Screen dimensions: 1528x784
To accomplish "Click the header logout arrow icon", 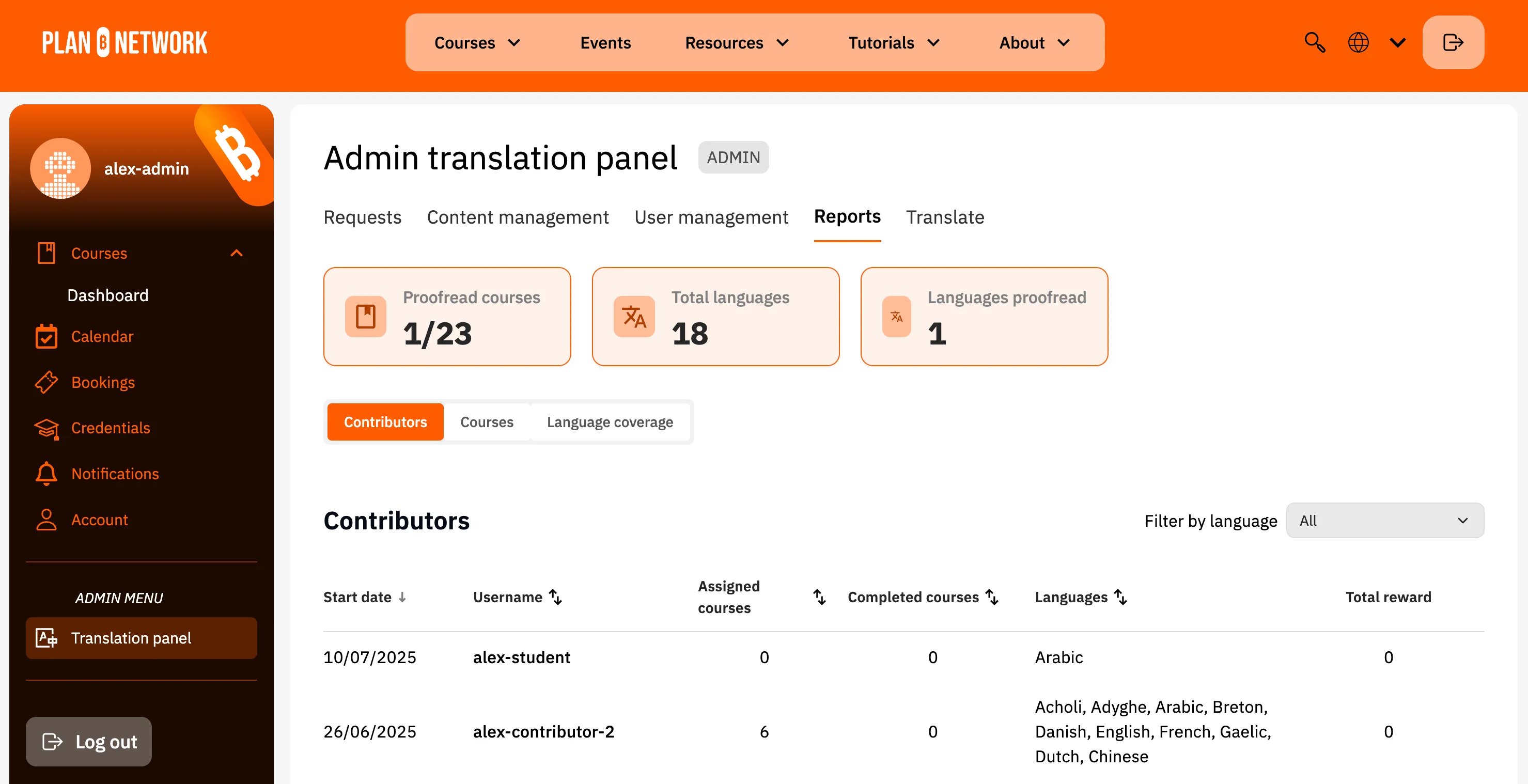I will click(x=1453, y=43).
